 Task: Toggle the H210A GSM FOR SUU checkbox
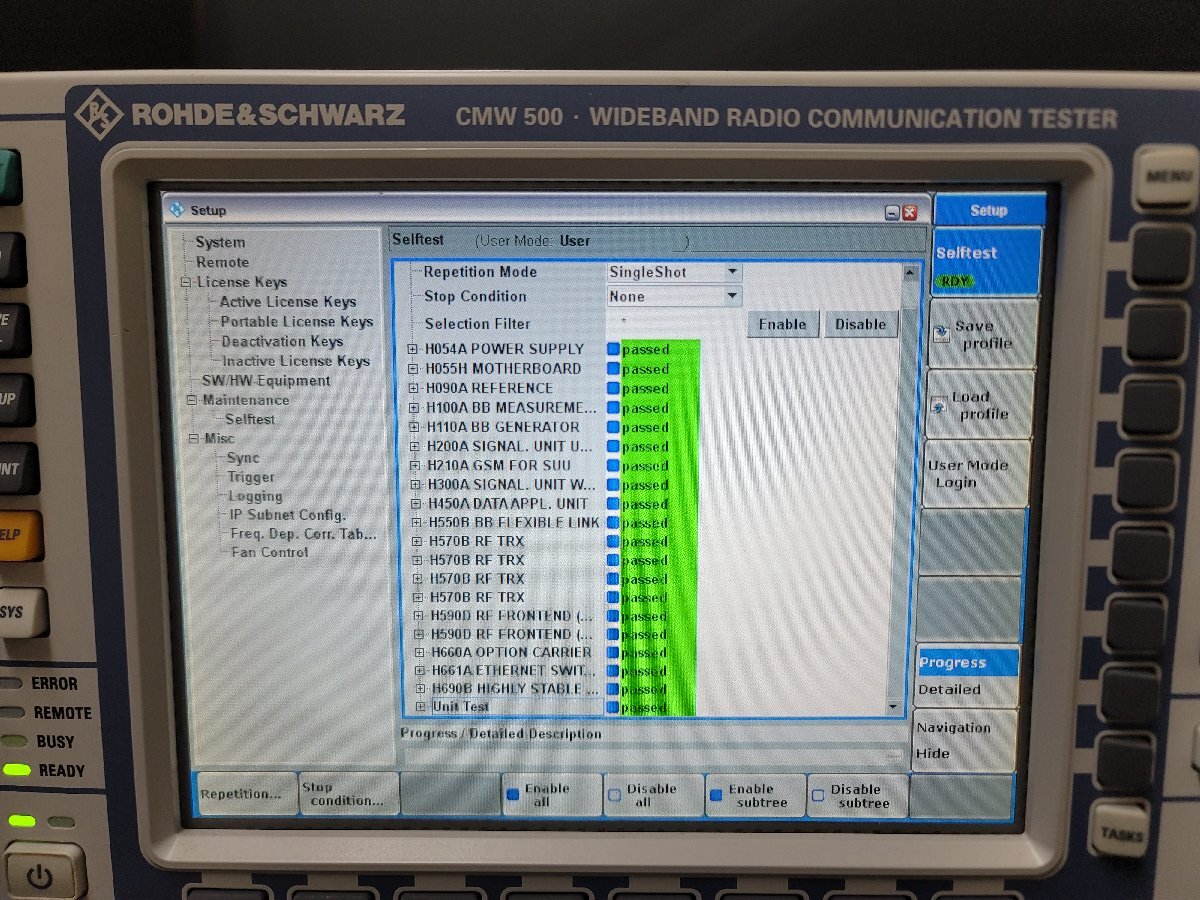pyautogui.click(x=613, y=465)
